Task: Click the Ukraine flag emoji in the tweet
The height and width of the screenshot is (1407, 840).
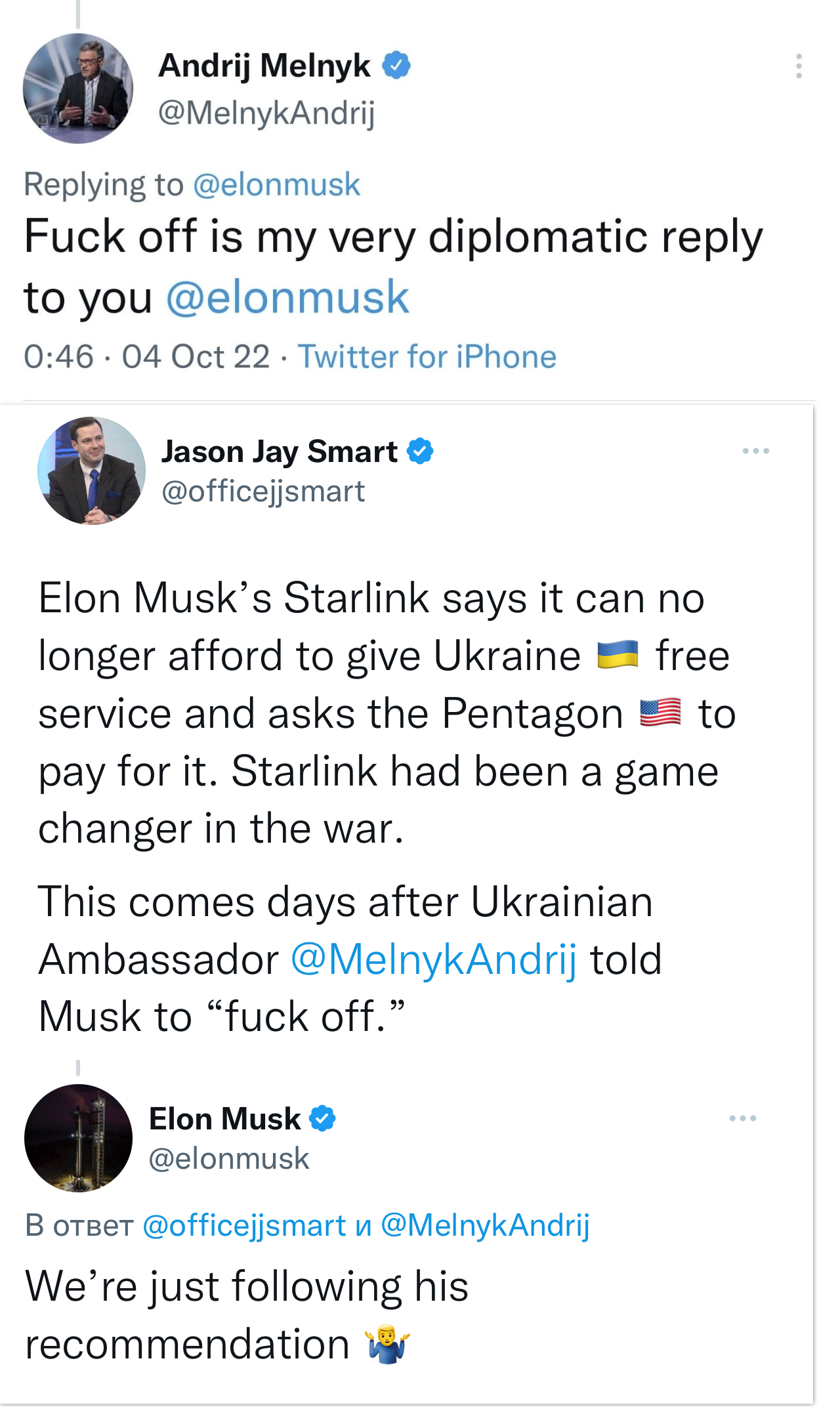Action: point(618,655)
